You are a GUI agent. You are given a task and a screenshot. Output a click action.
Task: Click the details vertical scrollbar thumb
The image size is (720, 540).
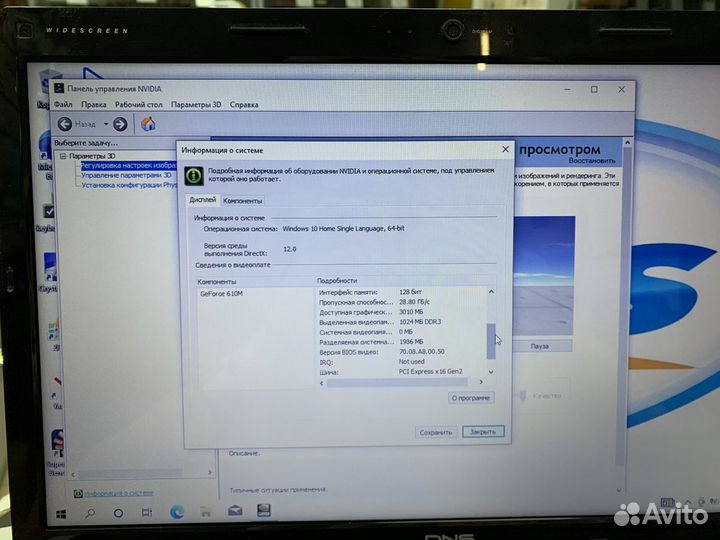[x=491, y=341]
